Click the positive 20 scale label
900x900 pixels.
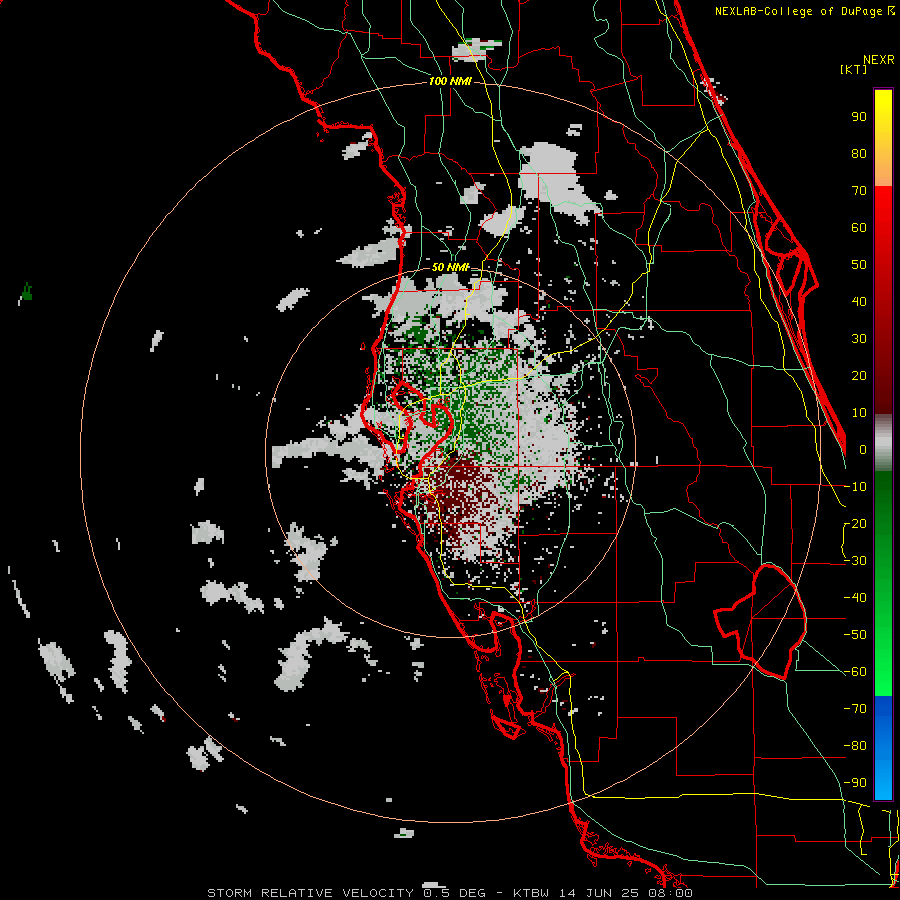(859, 375)
